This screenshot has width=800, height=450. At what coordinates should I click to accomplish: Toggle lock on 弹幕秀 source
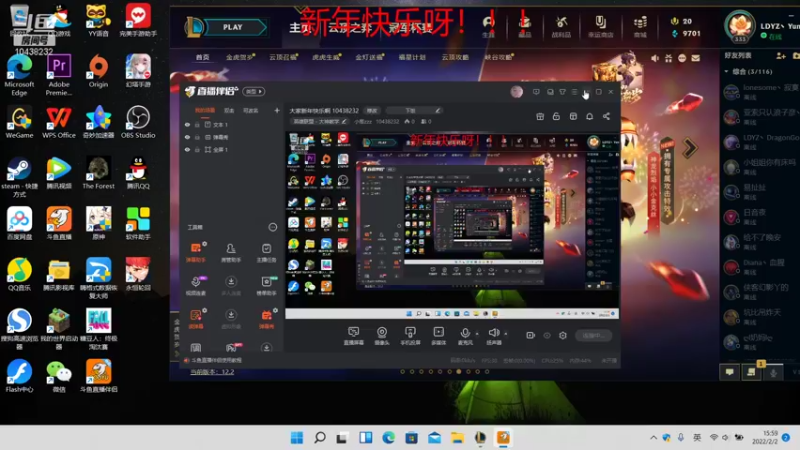click(197, 137)
